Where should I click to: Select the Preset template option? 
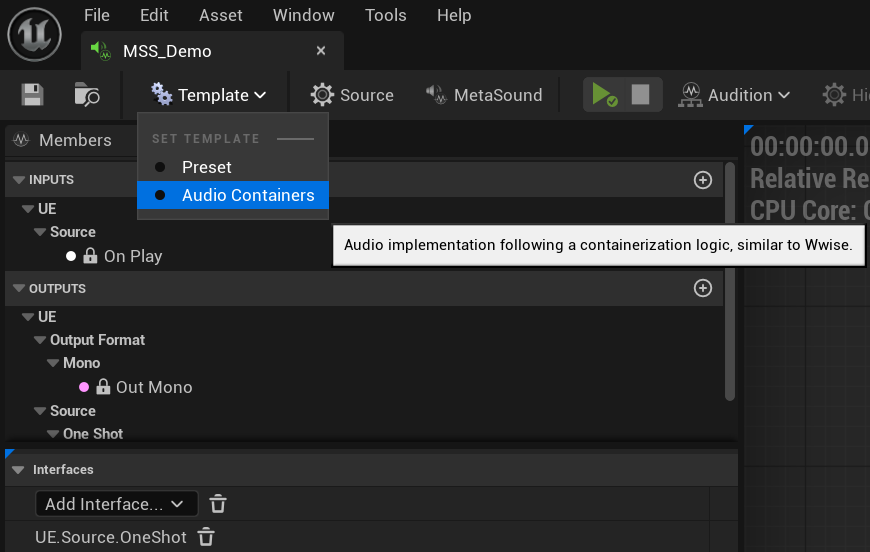233,167
